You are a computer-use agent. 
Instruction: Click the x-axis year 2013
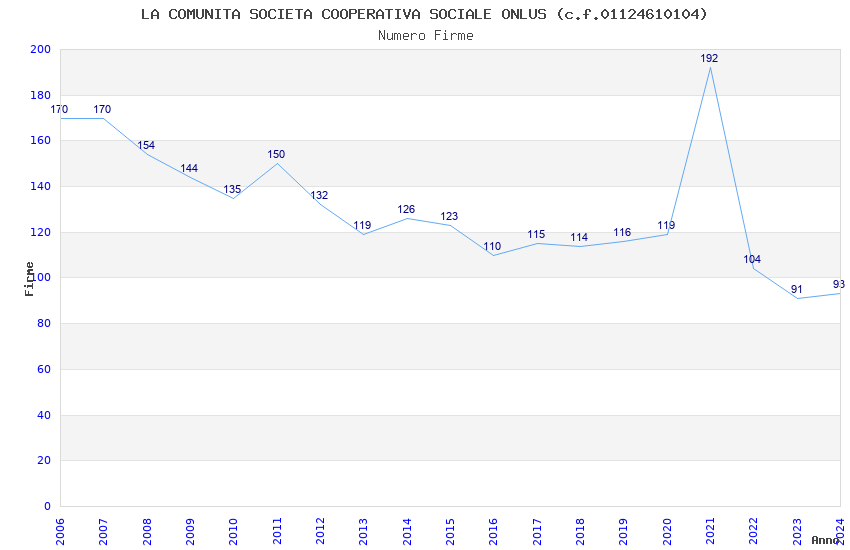click(364, 531)
